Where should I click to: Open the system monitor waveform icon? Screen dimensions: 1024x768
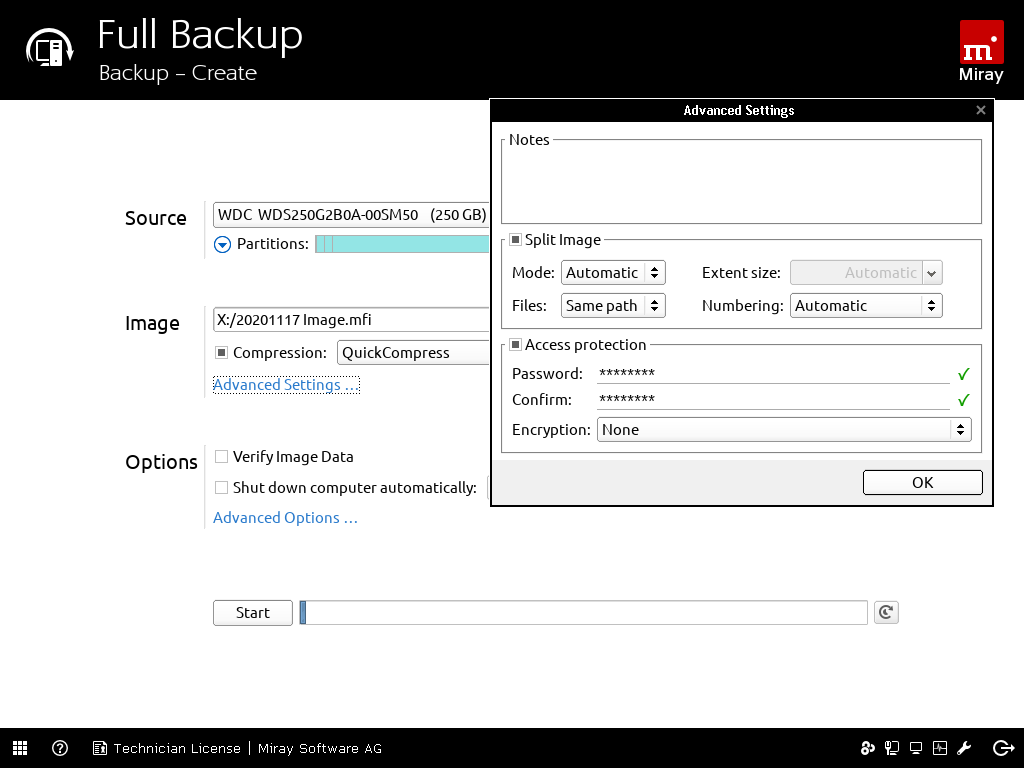[940, 748]
